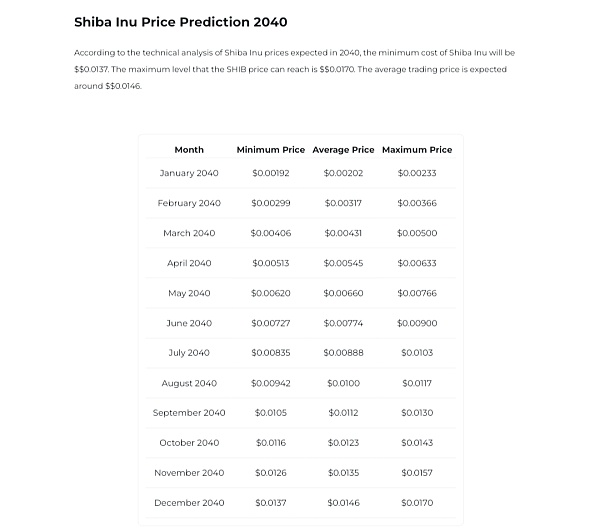
Task: Select the February 2040 row label
Action: point(189,203)
